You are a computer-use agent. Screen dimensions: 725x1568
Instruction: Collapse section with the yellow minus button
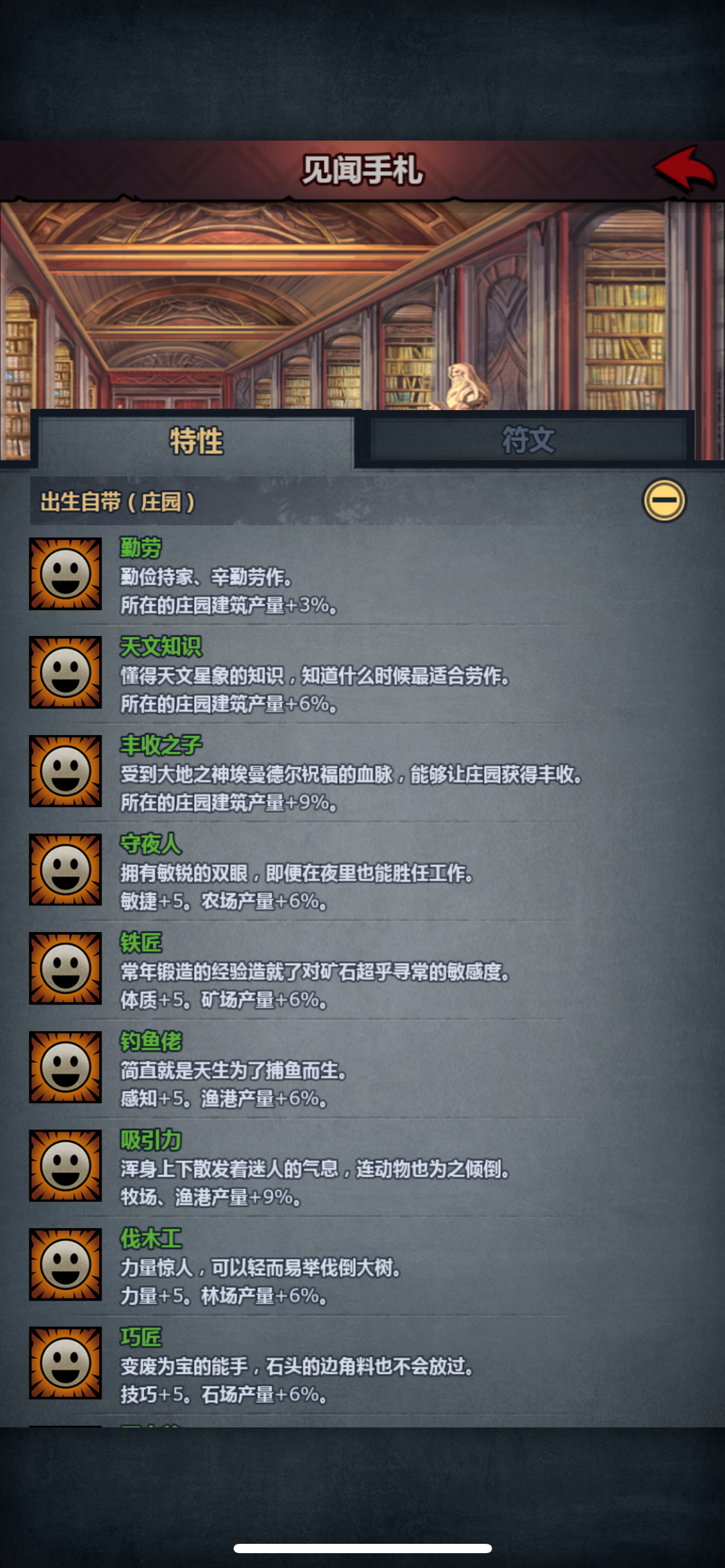click(664, 500)
